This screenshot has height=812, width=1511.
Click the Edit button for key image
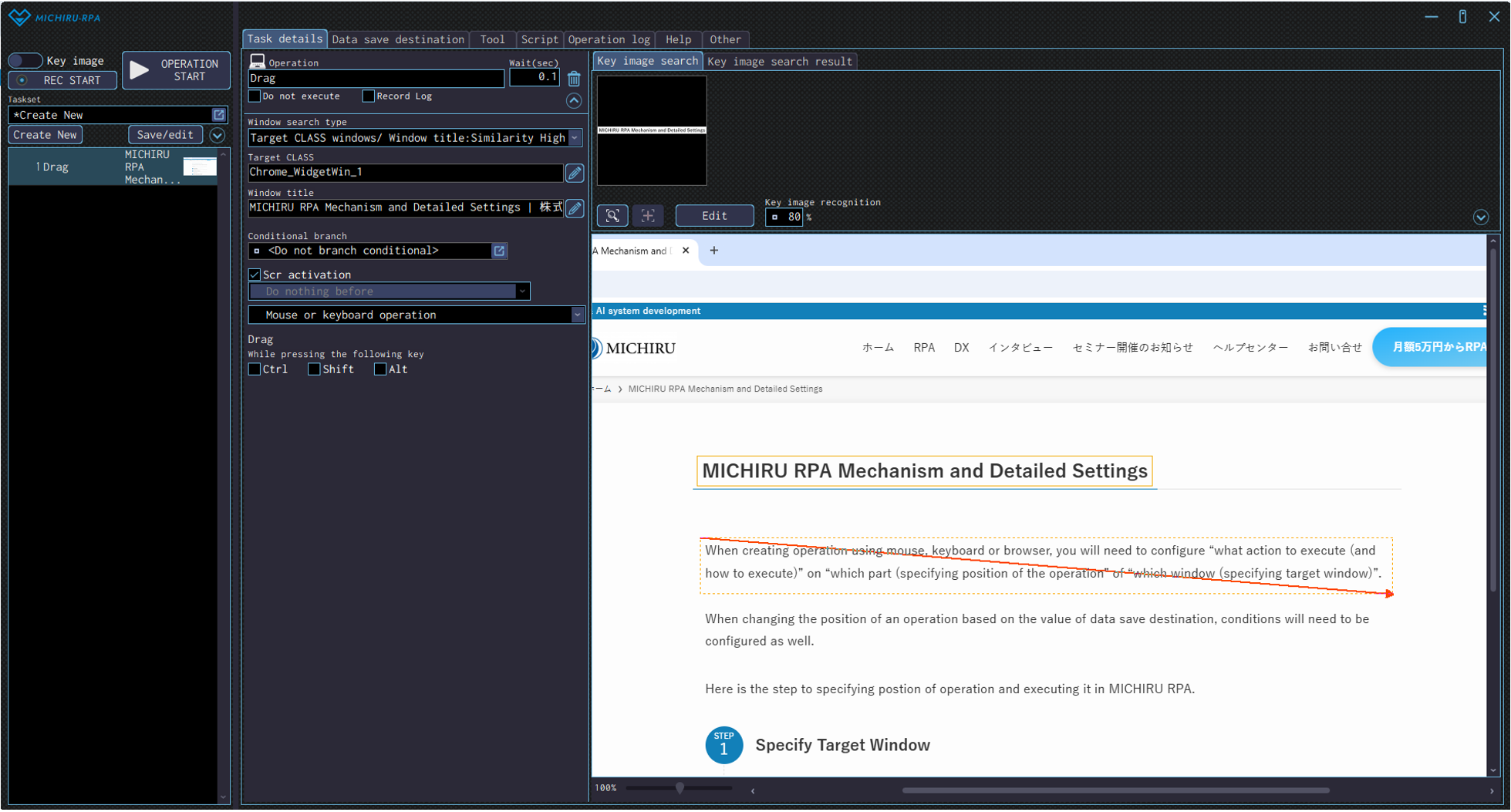[x=714, y=216]
